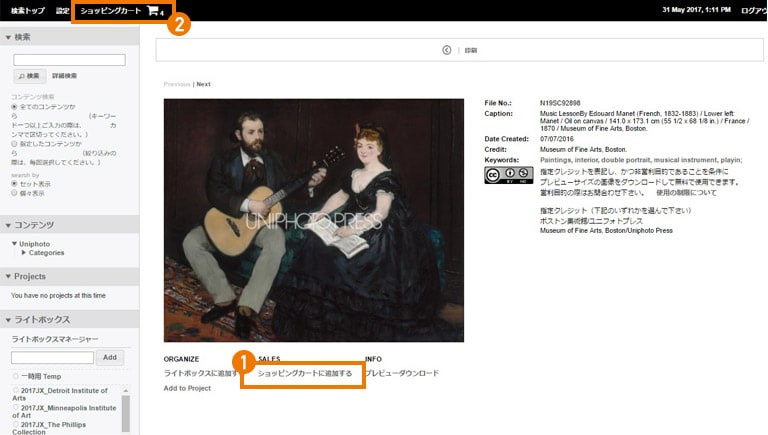Select 2017JX_Minneapolis Institute of Art lightbox
The height and width of the screenshot is (435, 768).
point(16,407)
